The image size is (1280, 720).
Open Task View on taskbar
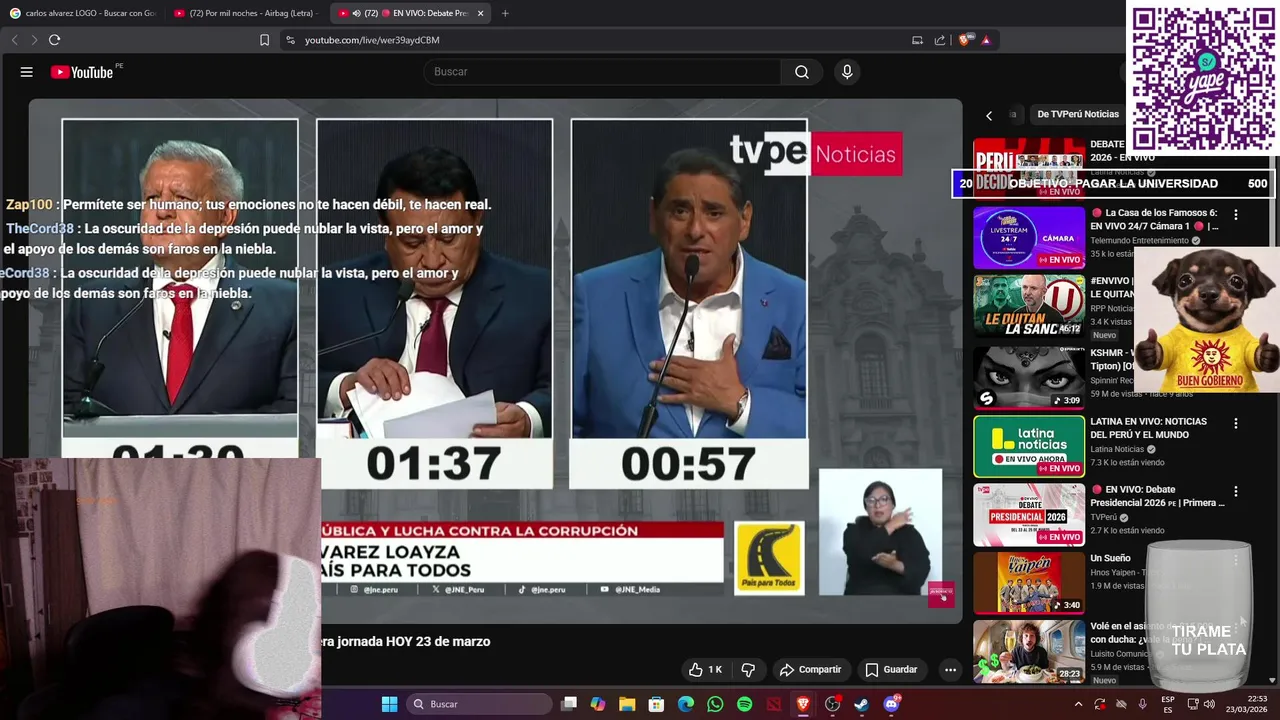(569, 704)
